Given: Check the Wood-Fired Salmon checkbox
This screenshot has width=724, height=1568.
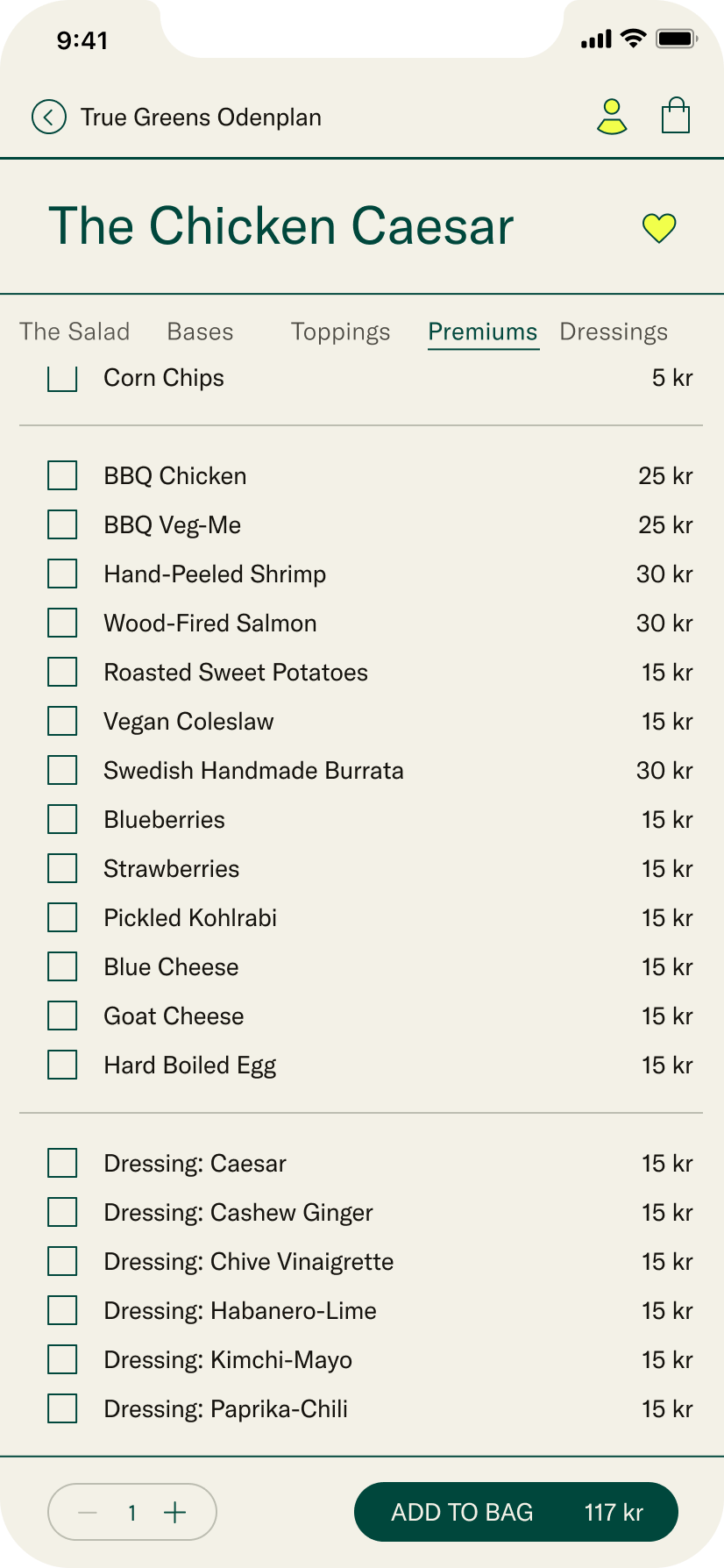Looking at the screenshot, I should tap(62, 623).
